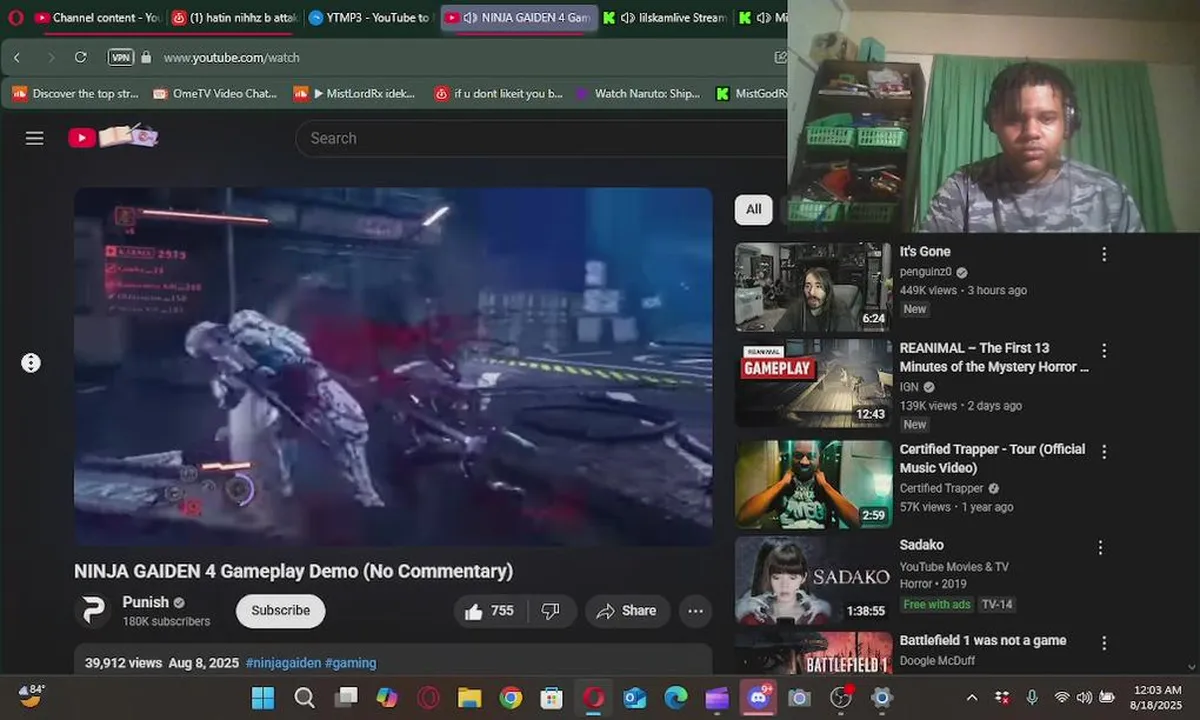The width and height of the screenshot is (1200, 720).
Task: Open the Camera app on taskbar
Action: click(x=799, y=697)
